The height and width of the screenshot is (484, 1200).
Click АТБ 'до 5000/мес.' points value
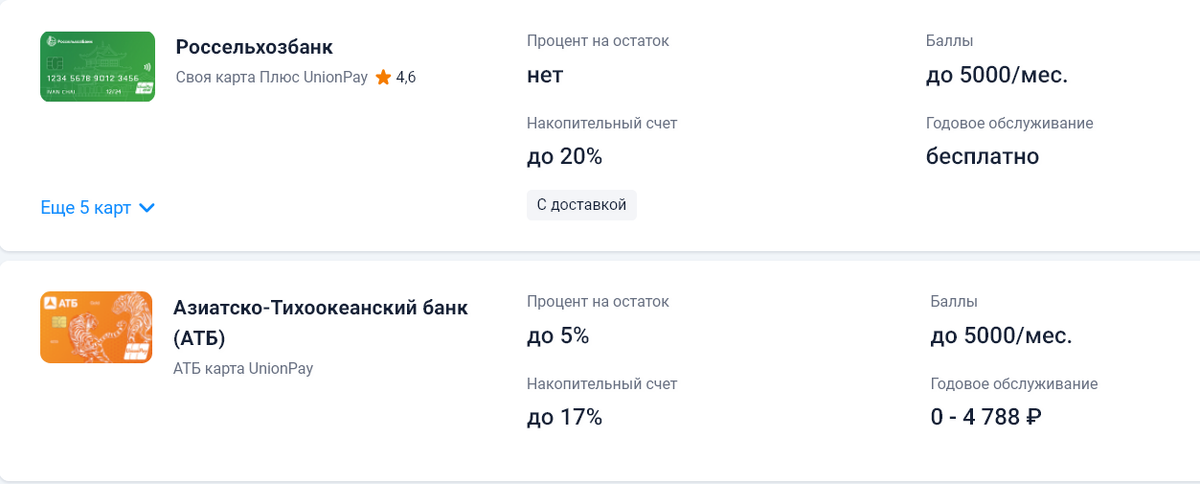(1001, 336)
